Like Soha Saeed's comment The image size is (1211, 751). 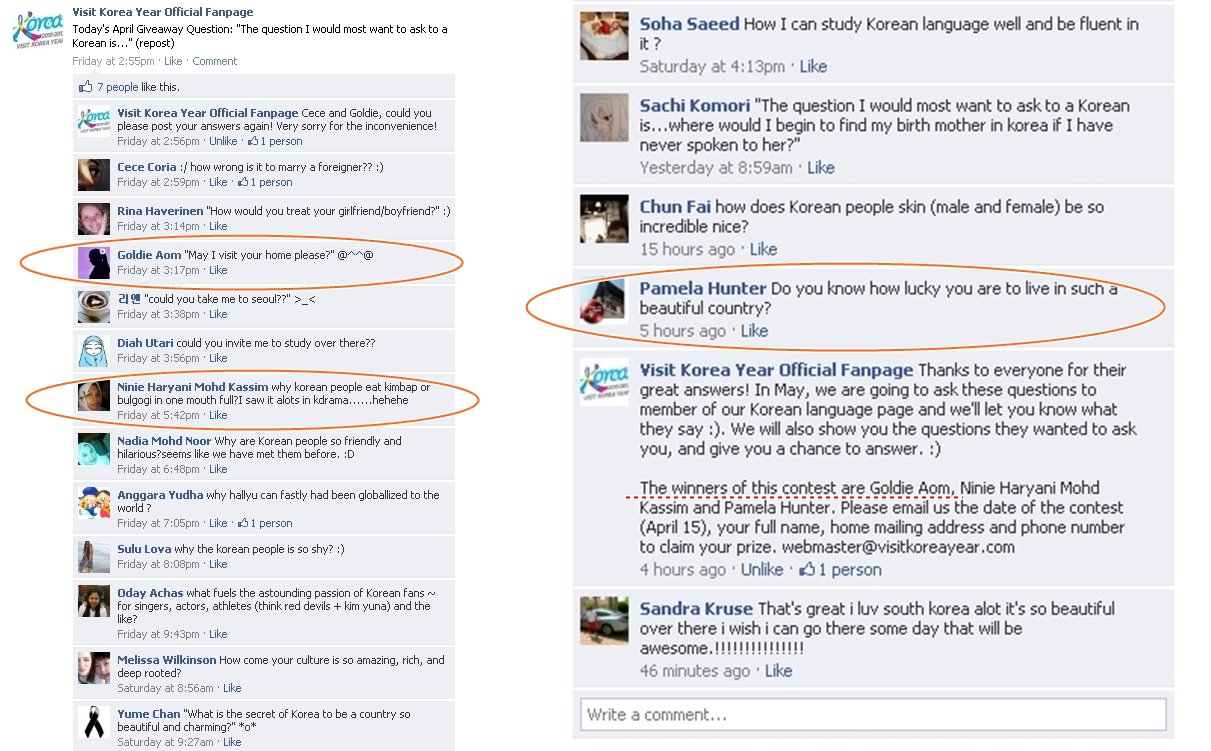(813, 66)
